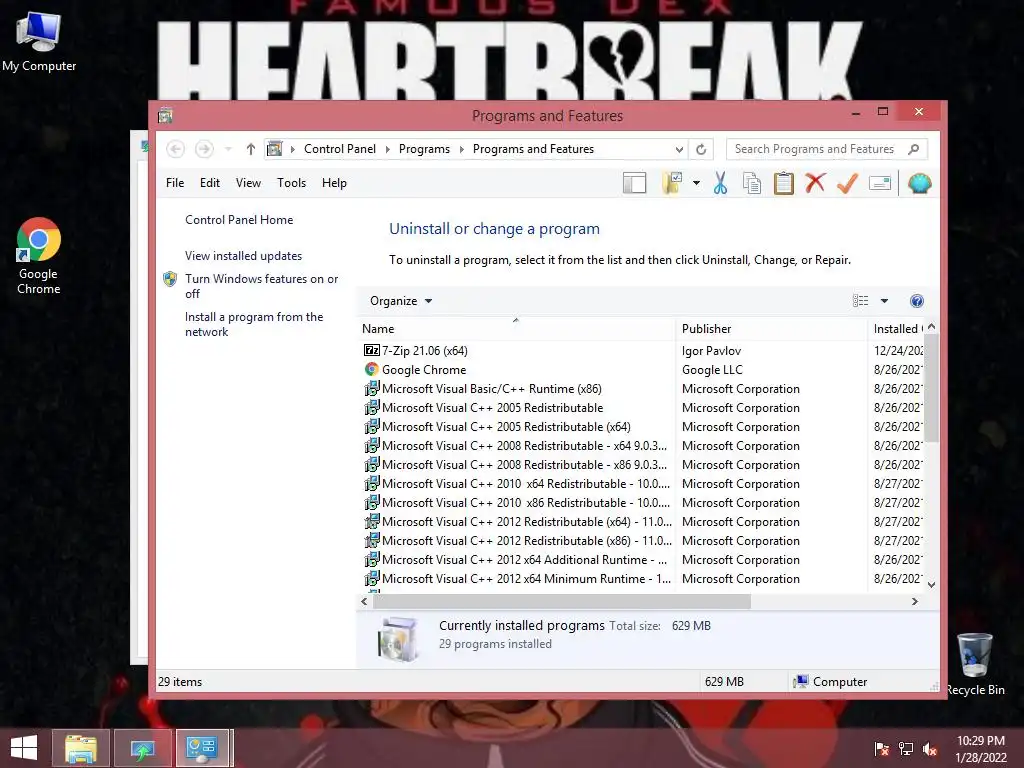Sort by the Installed On column header

pyautogui.click(x=896, y=328)
